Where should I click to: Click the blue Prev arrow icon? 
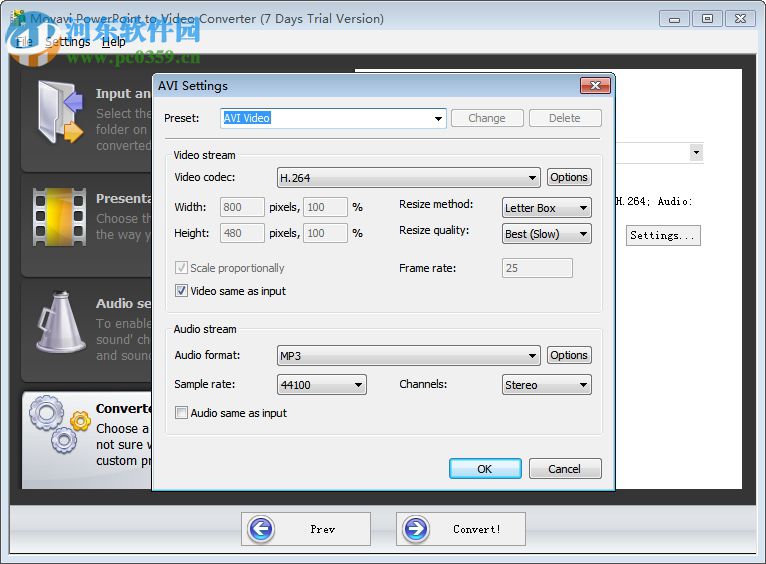tap(261, 529)
